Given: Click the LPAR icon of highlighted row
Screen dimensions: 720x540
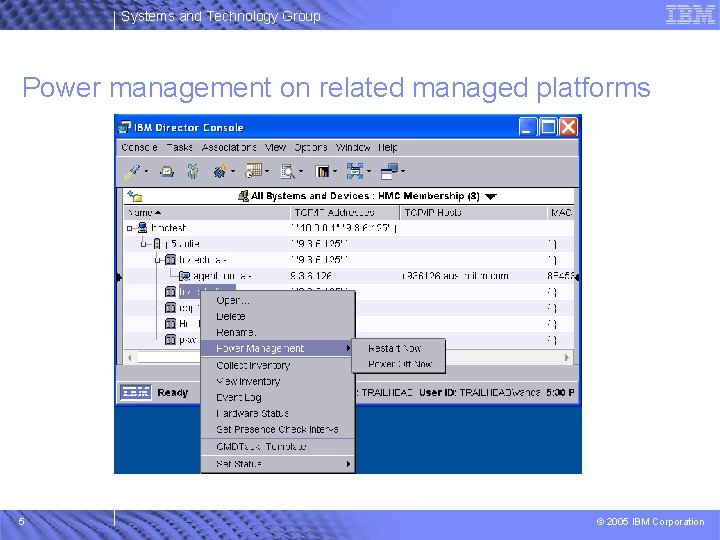Looking at the screenshot, I should click(170, 292).
